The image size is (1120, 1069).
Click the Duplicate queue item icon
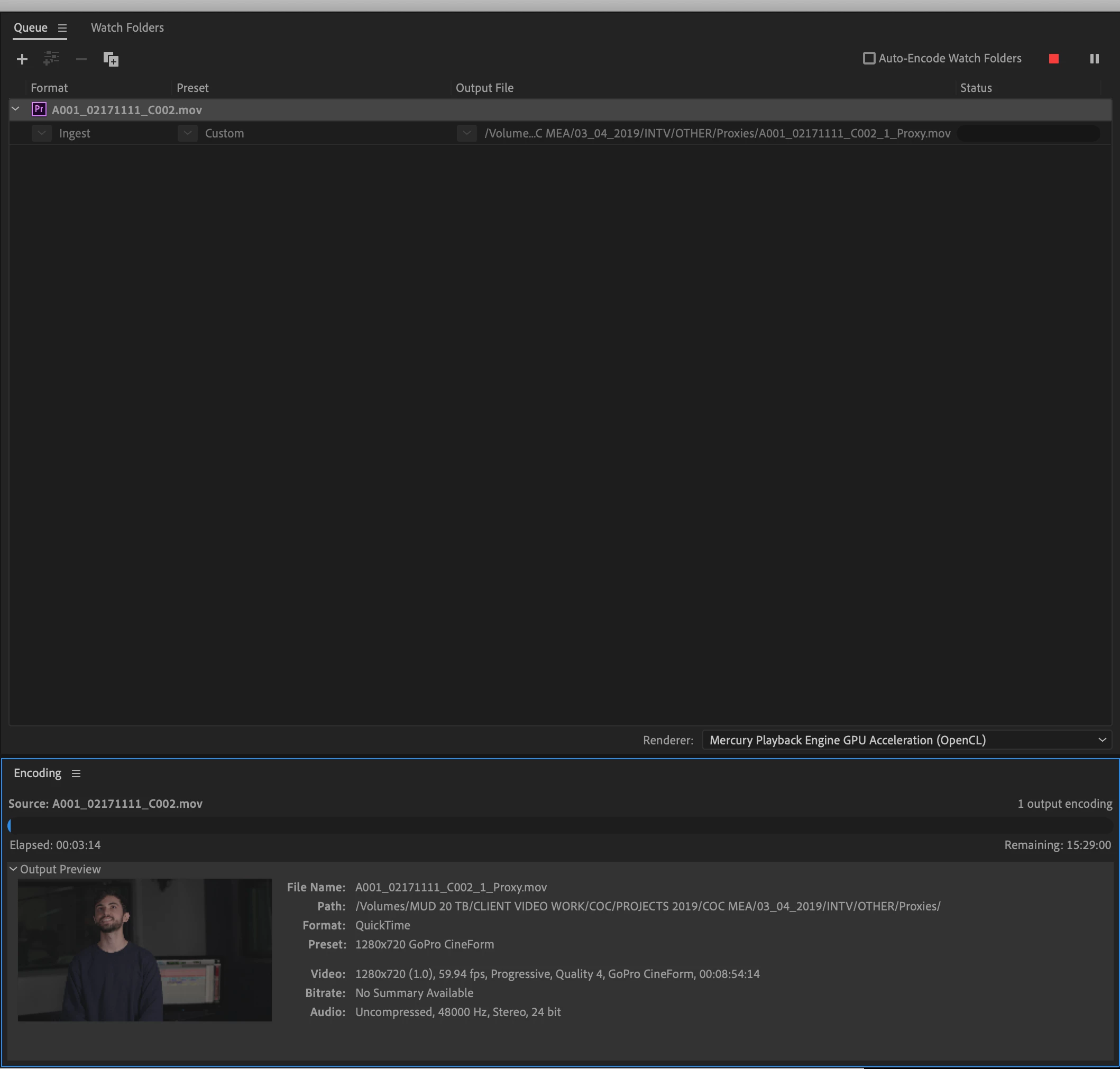click(111, 59)
